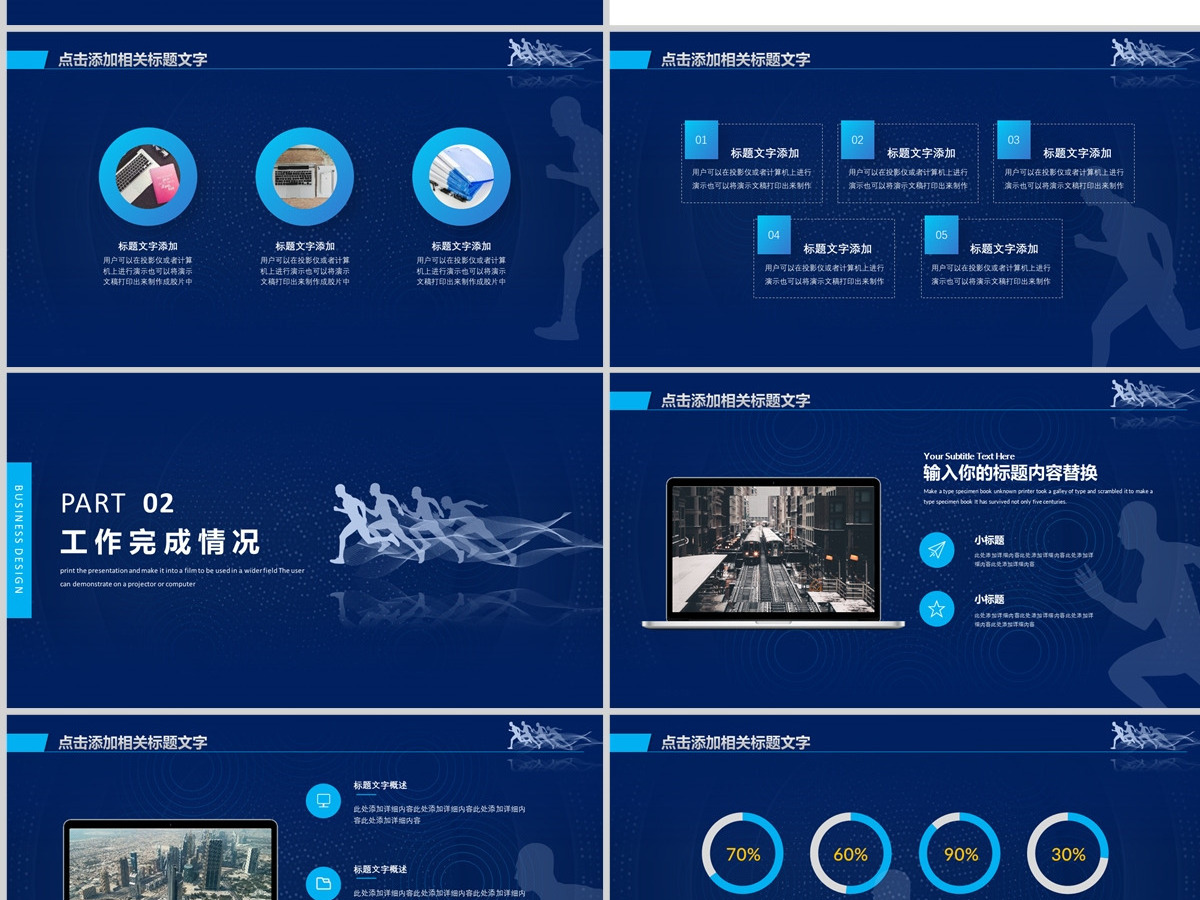Click the 点击添加相关标题文字 title on the train laptop slide

pos(736,400)
